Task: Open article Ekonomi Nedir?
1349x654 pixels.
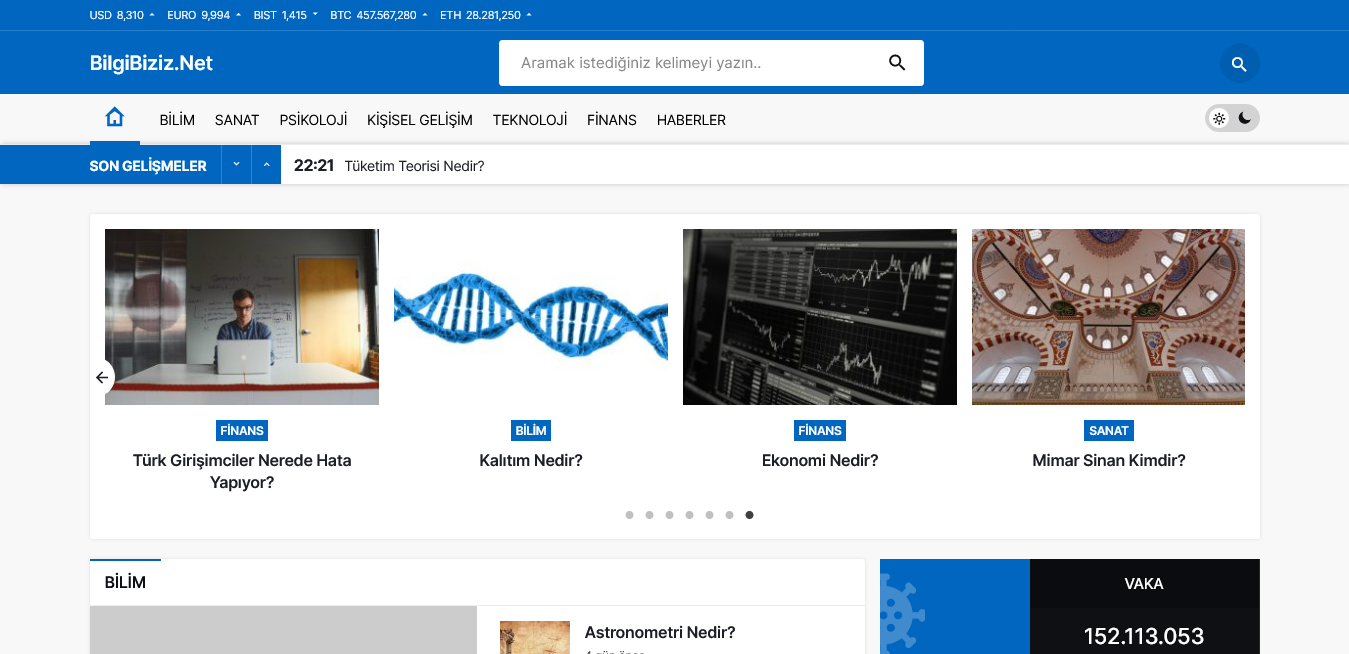Action: pyautogui.click(x=820, y=461)
